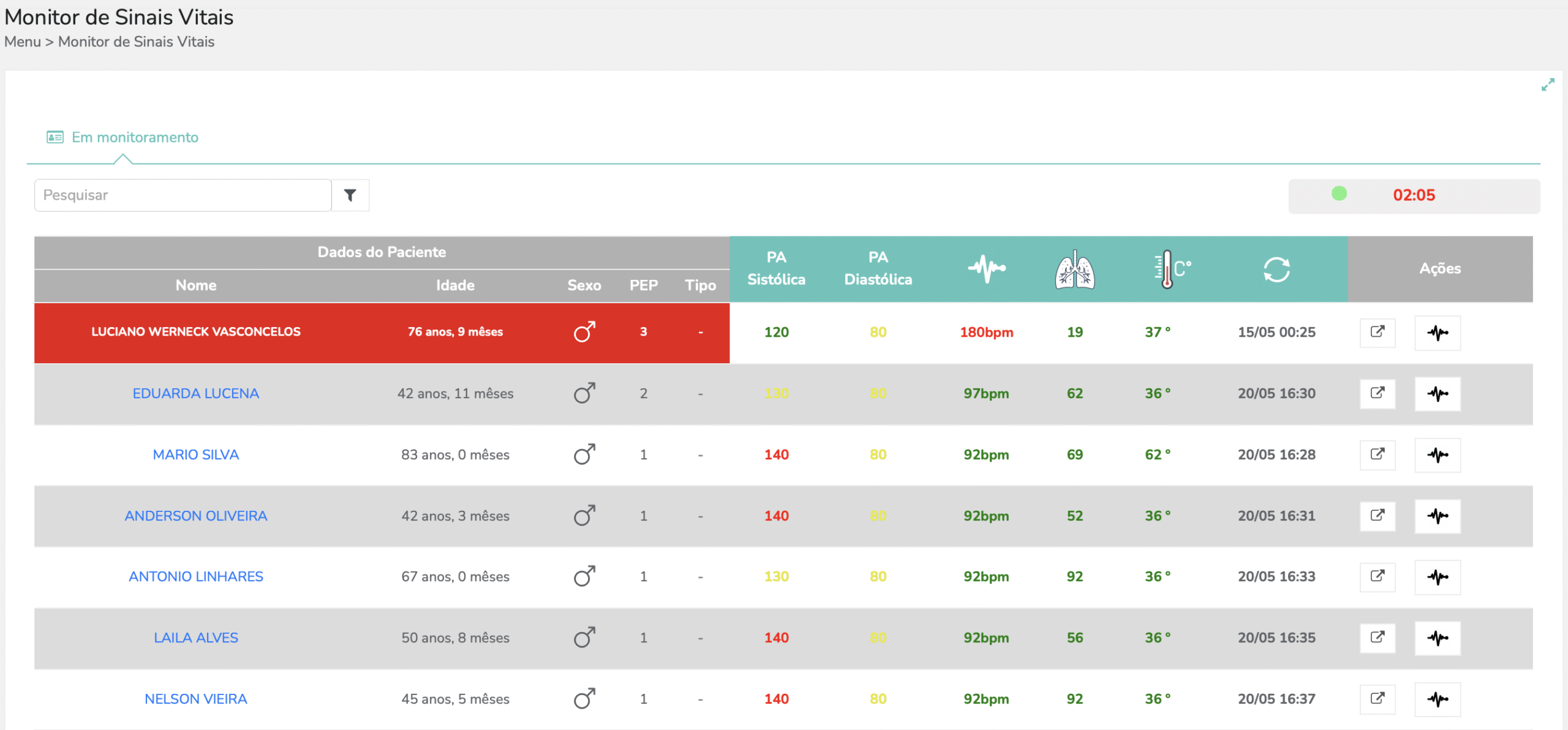Click the filter funnel icon beside search
The image size is (1568, 730).
[350, 195]
